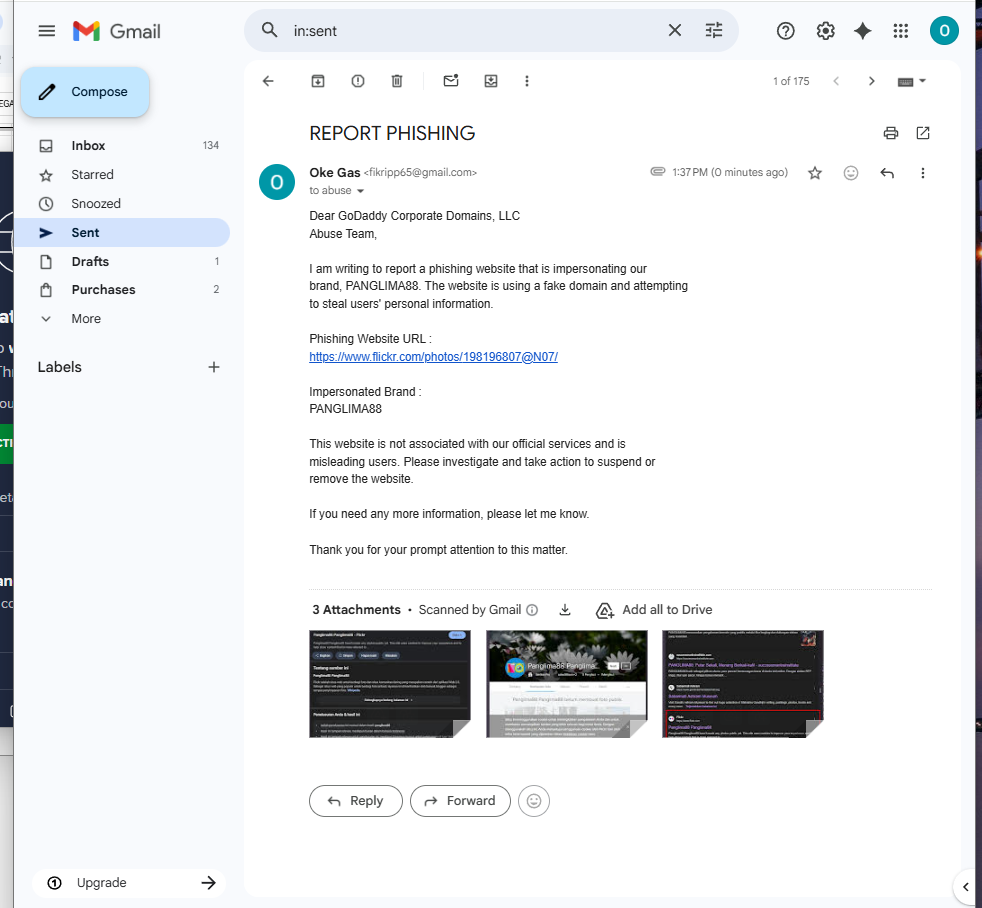Click the sender avatar in the message
The height and width of the screenshot is (908, 982).
(x=277, y=182)
